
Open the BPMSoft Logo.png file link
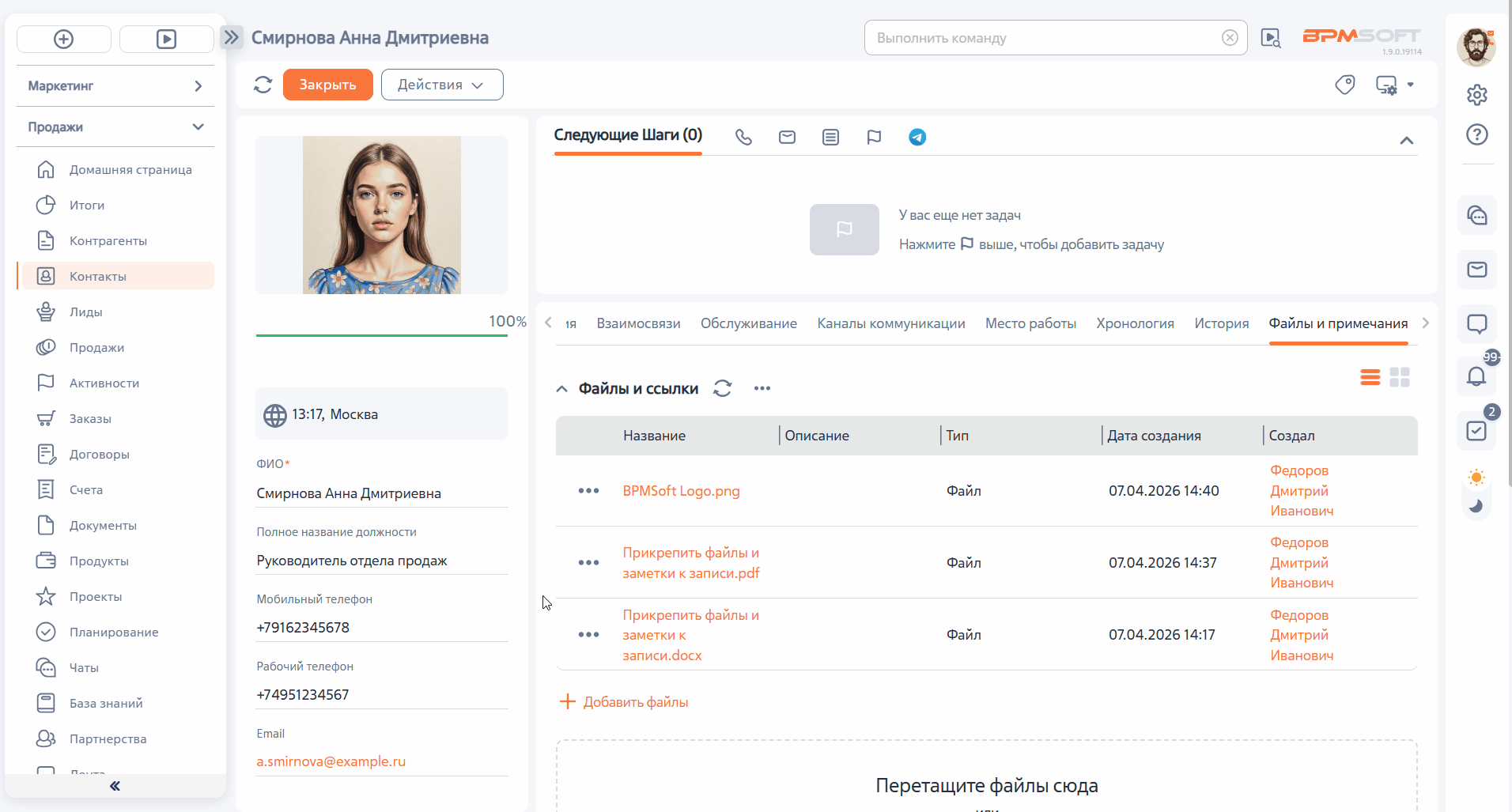[x=681, y=491]
